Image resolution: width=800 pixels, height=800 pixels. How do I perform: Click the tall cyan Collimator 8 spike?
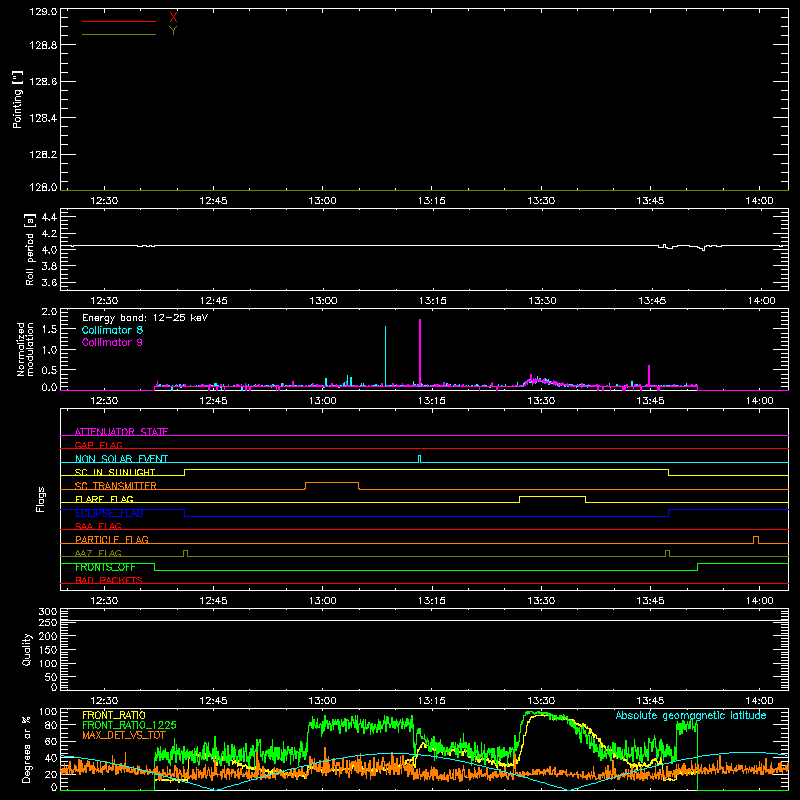tap(385, 356)
